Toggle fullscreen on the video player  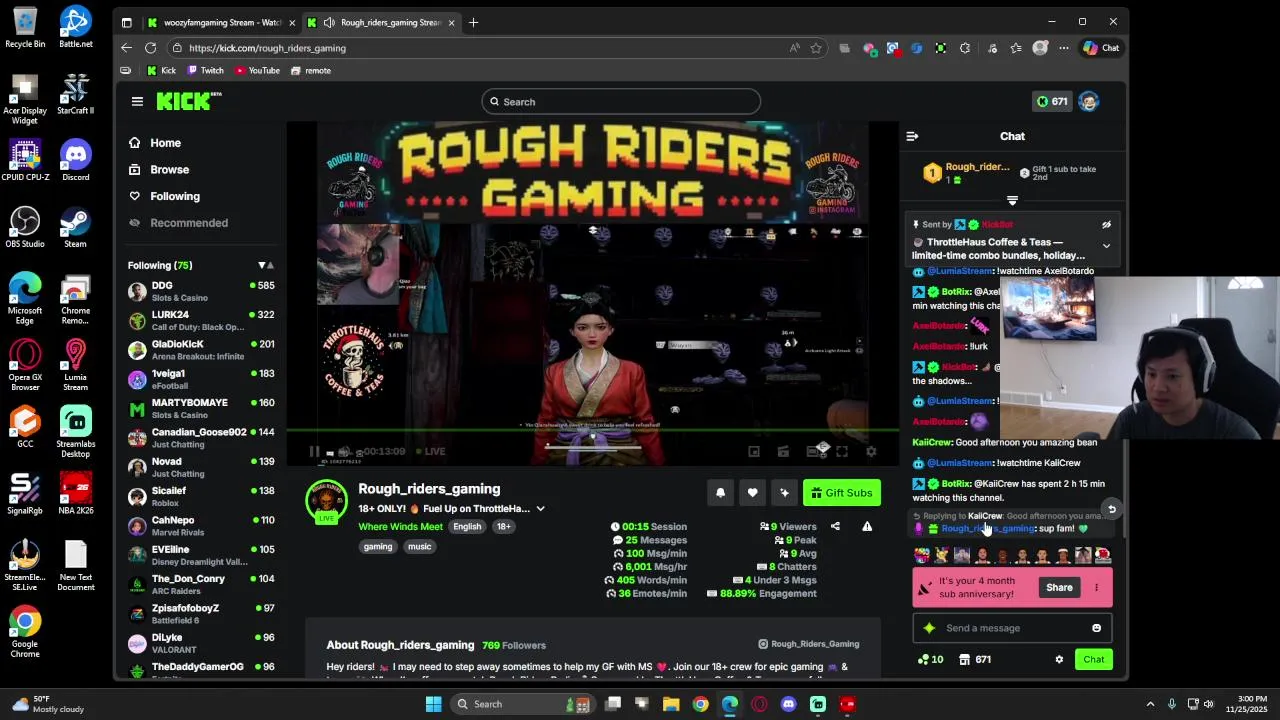pos(842,452)
